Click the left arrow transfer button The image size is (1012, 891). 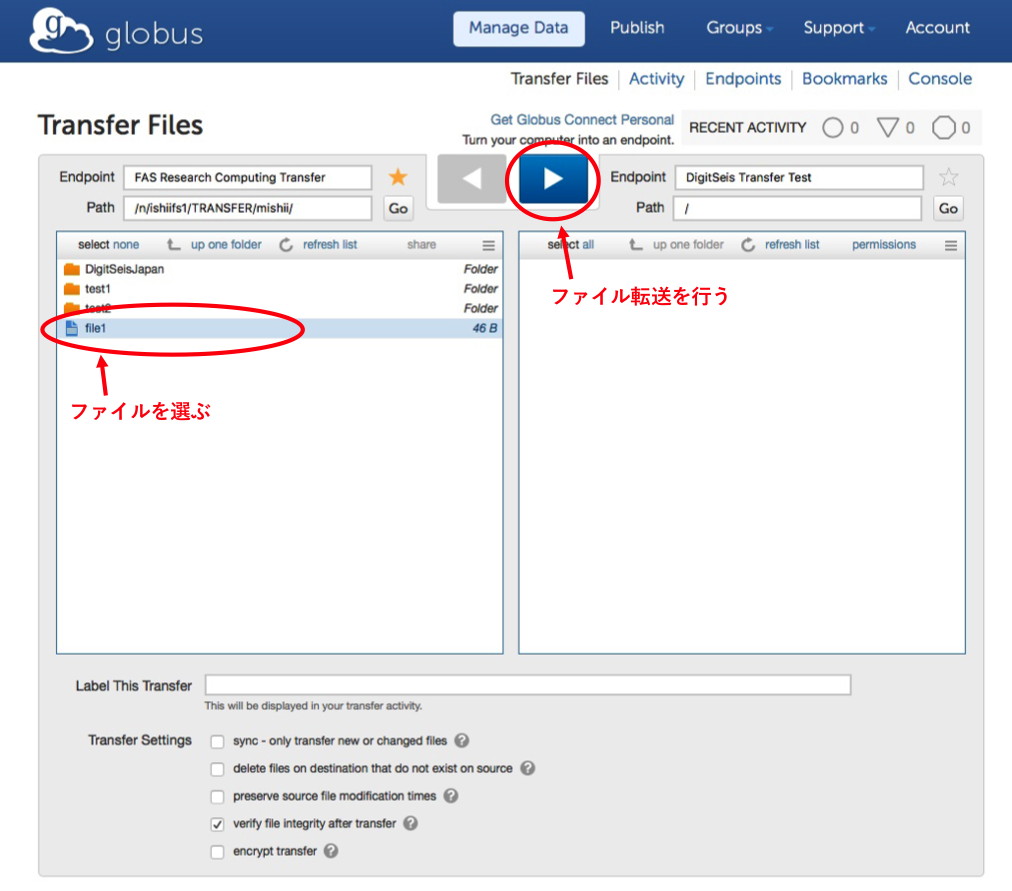pyautogui.click(x=472, y=179)
